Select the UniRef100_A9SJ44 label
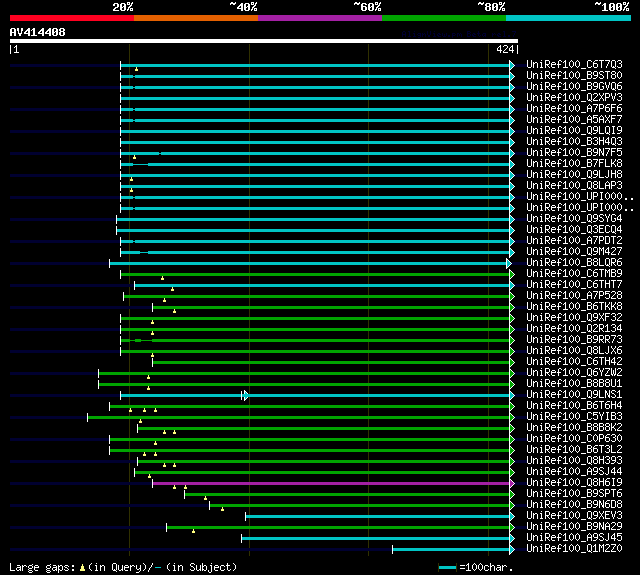640x575 pixels. (574, 472)
